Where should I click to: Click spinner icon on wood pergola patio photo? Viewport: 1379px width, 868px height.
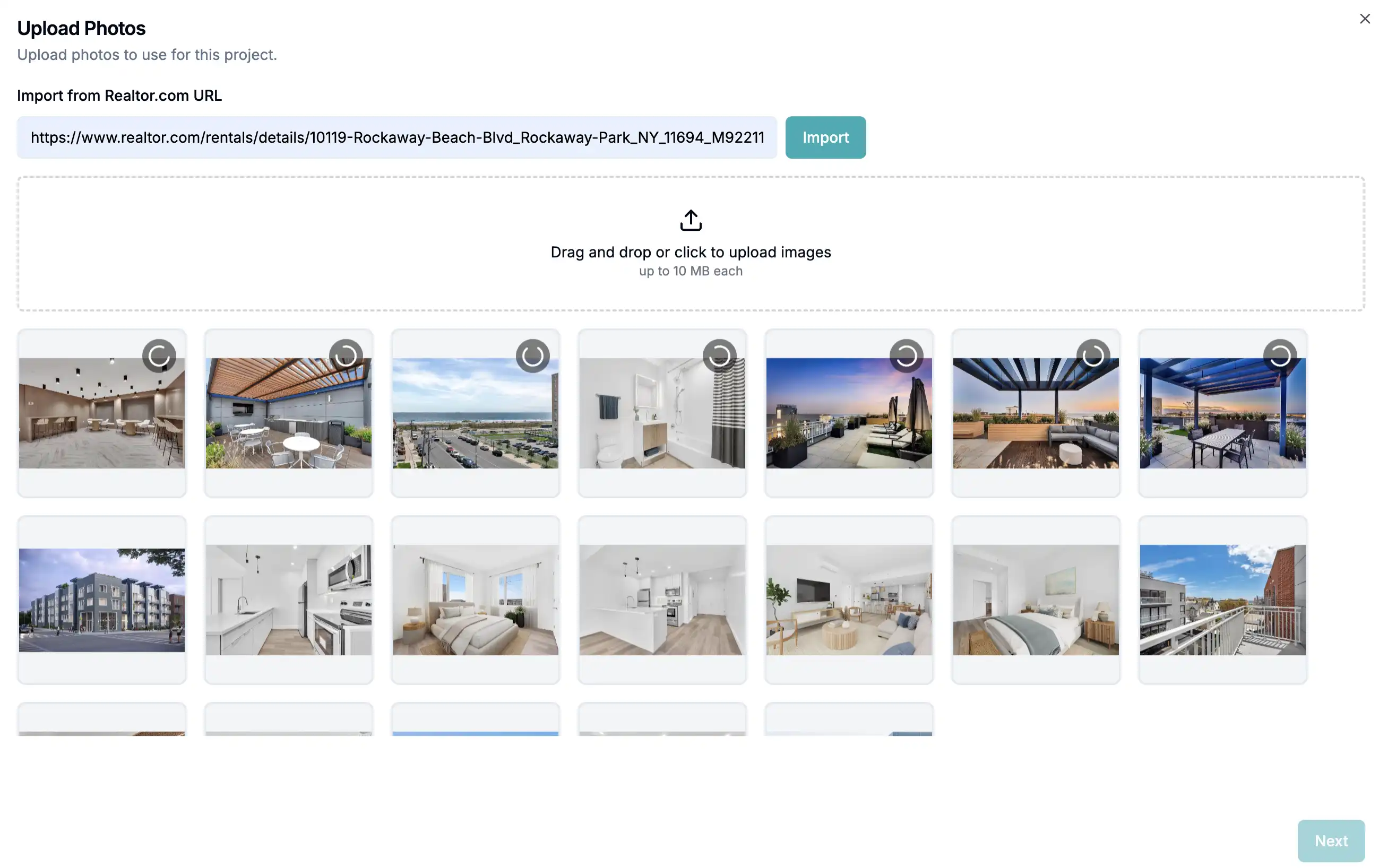[346, 355]
